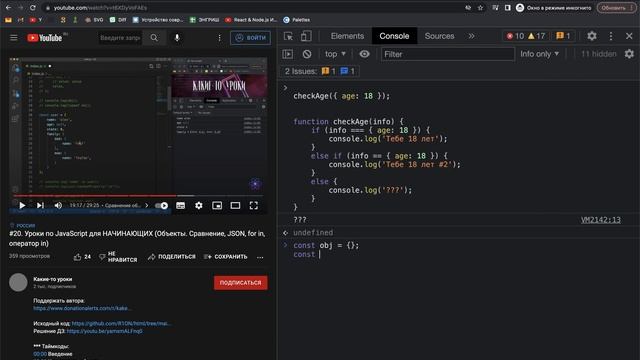Open the channel name Какие-то уроки
This screenshot has height=360, width=640.
53,279
